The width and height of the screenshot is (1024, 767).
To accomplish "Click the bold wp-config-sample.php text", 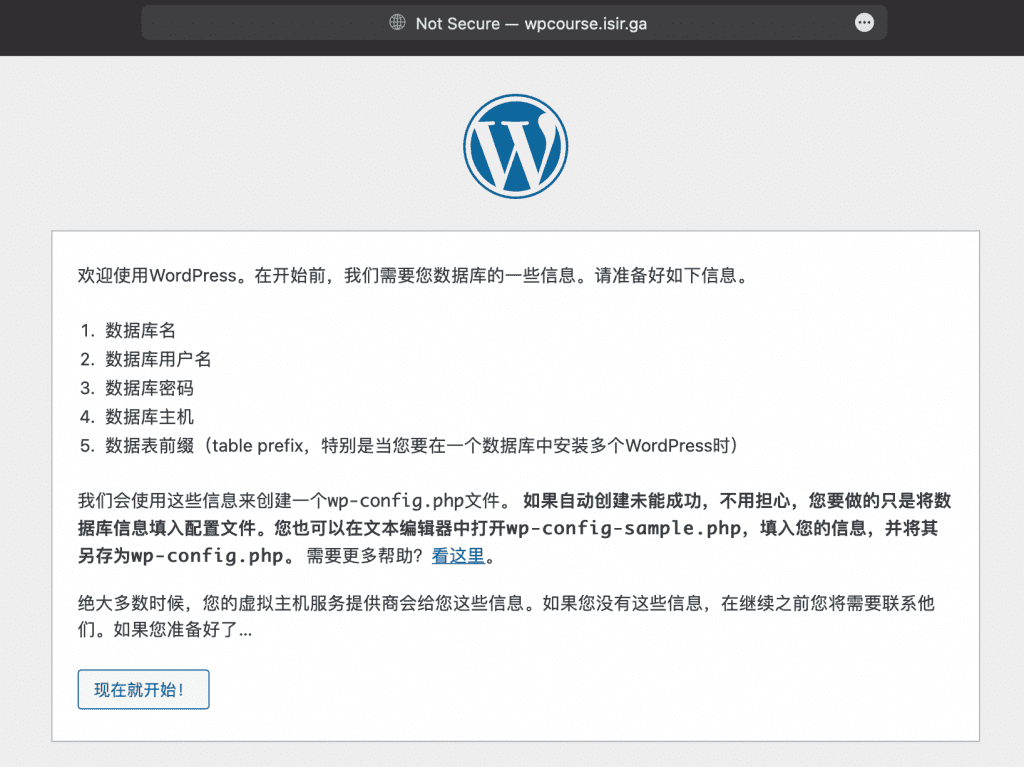I will click(623, 528).
